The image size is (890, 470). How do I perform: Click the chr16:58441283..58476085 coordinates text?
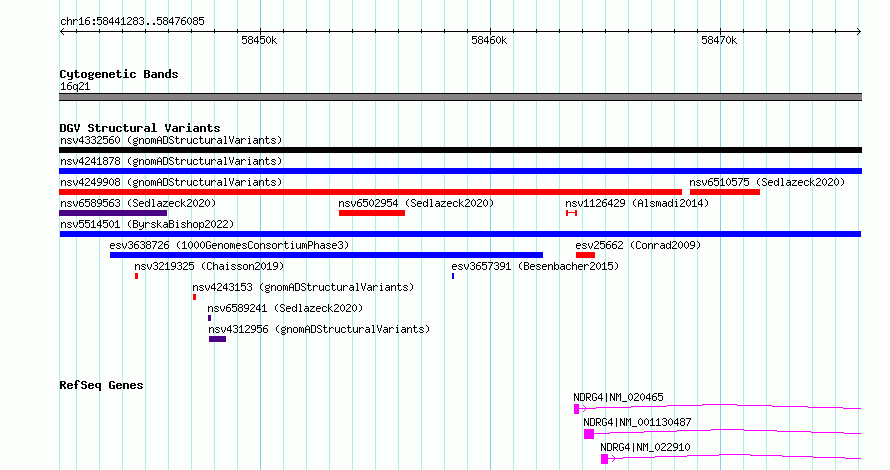click(132, 21)
